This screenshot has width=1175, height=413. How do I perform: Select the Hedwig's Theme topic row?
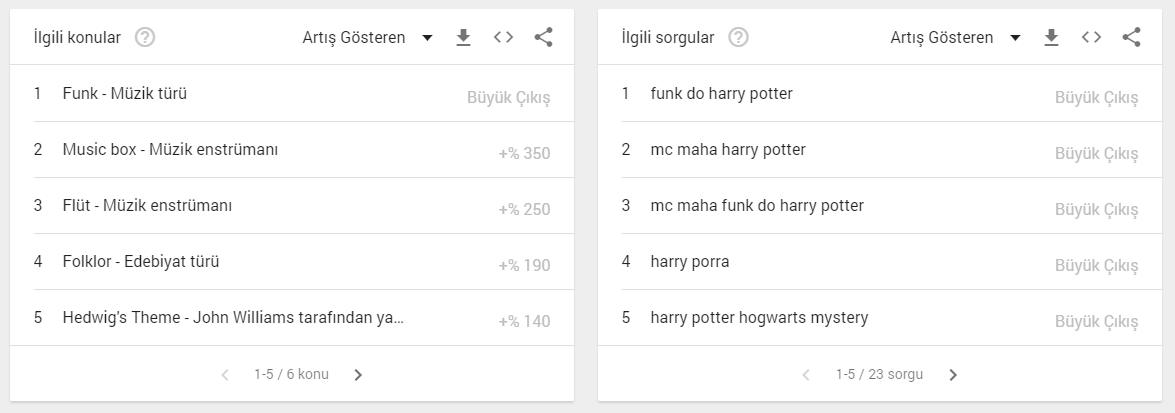[x=292, y=318]
